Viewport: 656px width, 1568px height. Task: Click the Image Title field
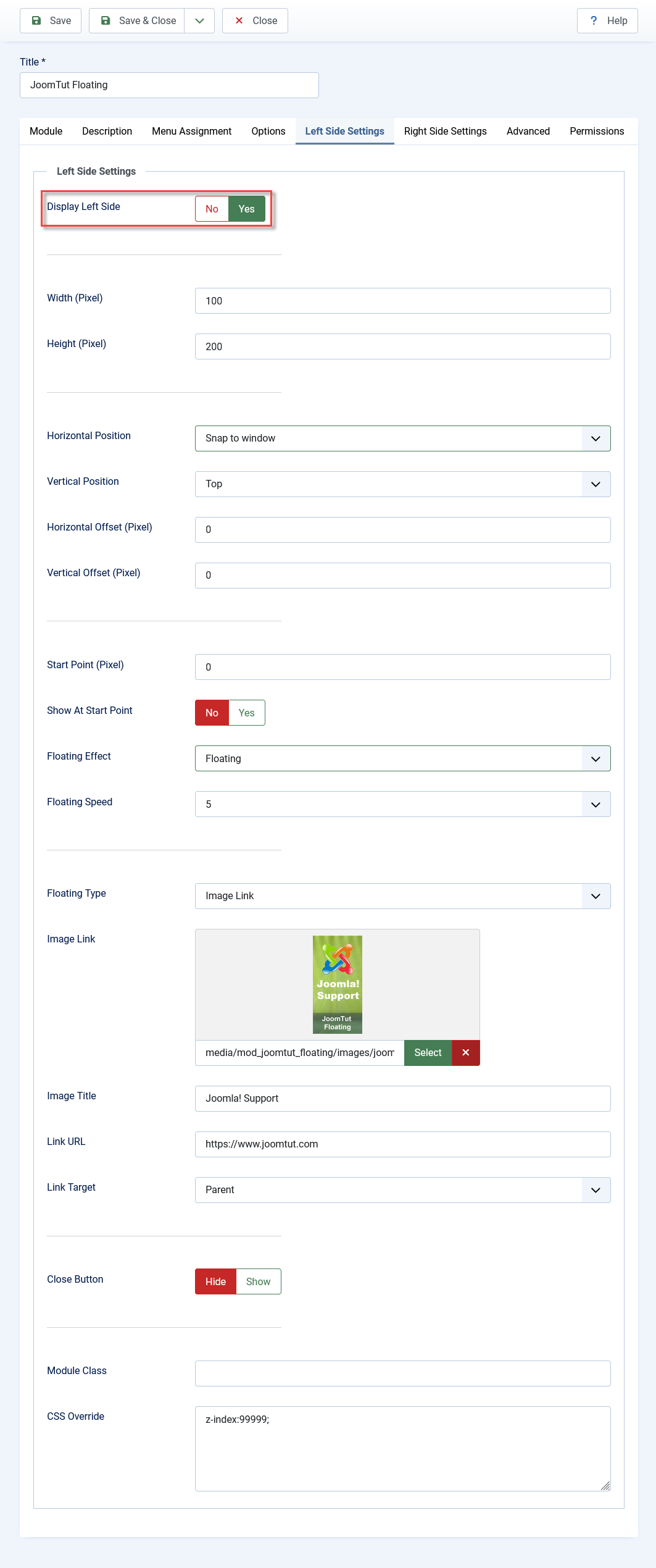click(403, 1099)
